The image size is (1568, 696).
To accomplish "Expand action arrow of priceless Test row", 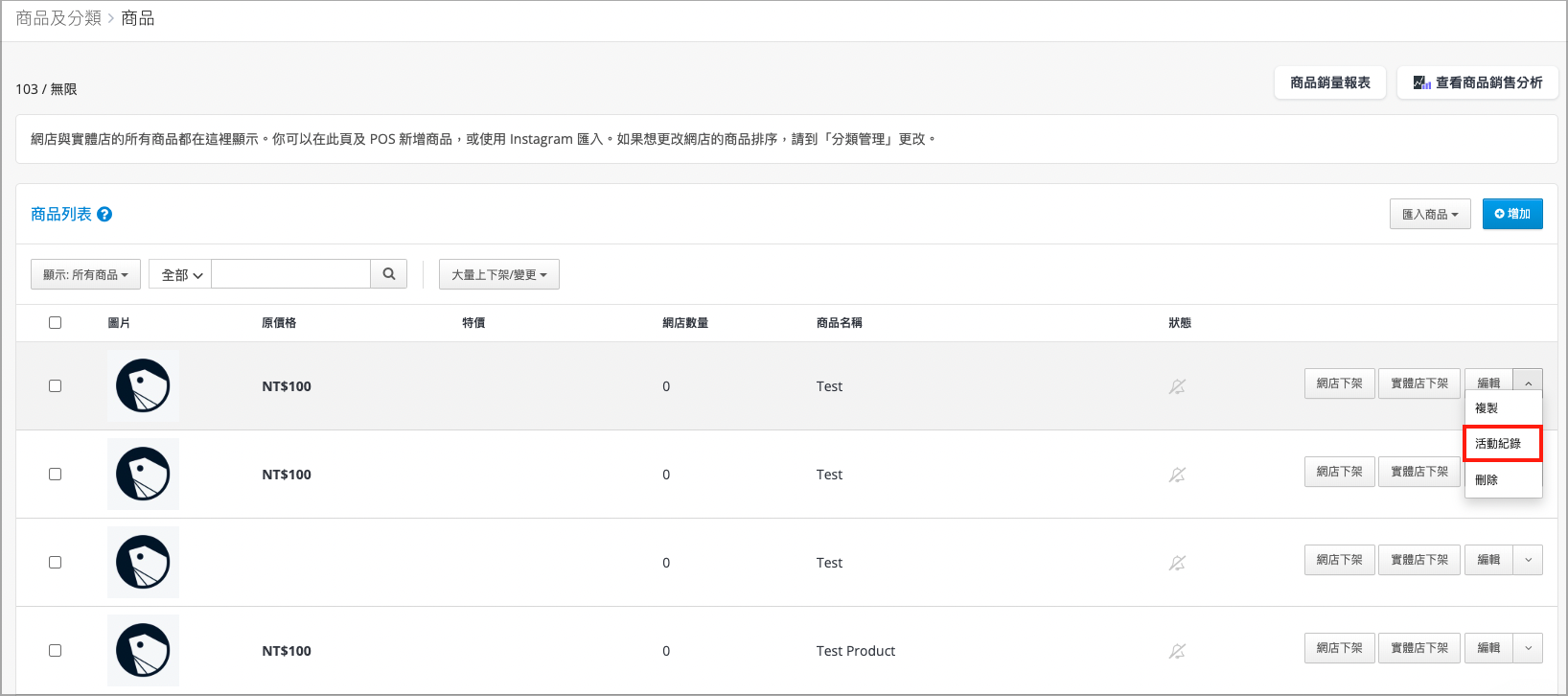I will 1528,560.
